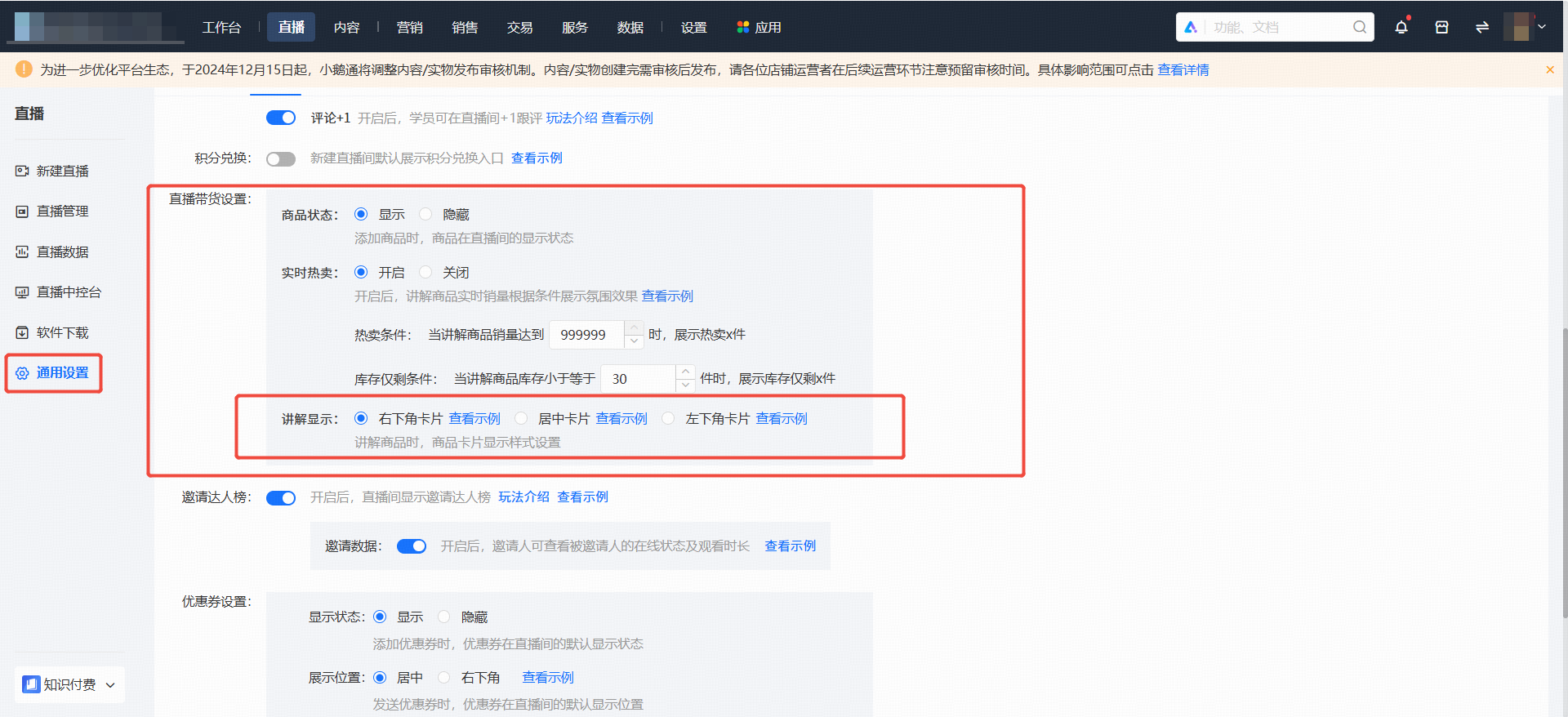Expand the account dropdown chevron
This screenshot has height=717, width=1568.
[x=1542, y=27]
